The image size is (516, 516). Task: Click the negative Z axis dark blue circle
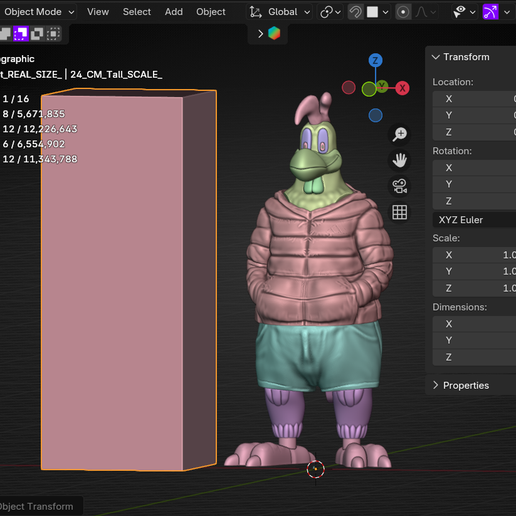[x=375, y=115]
